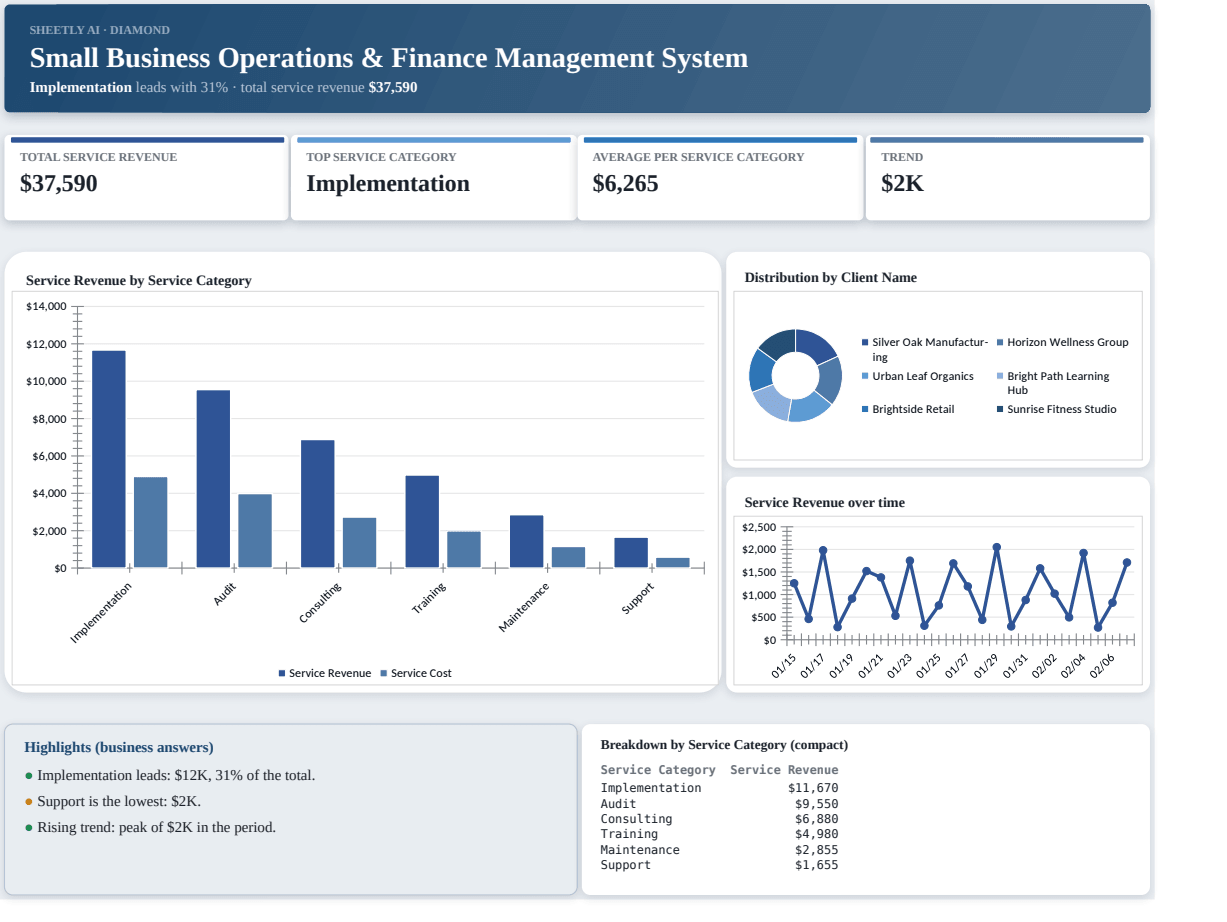Click the highlight 'Support is the lowest: $2K'

click(119, 802)
